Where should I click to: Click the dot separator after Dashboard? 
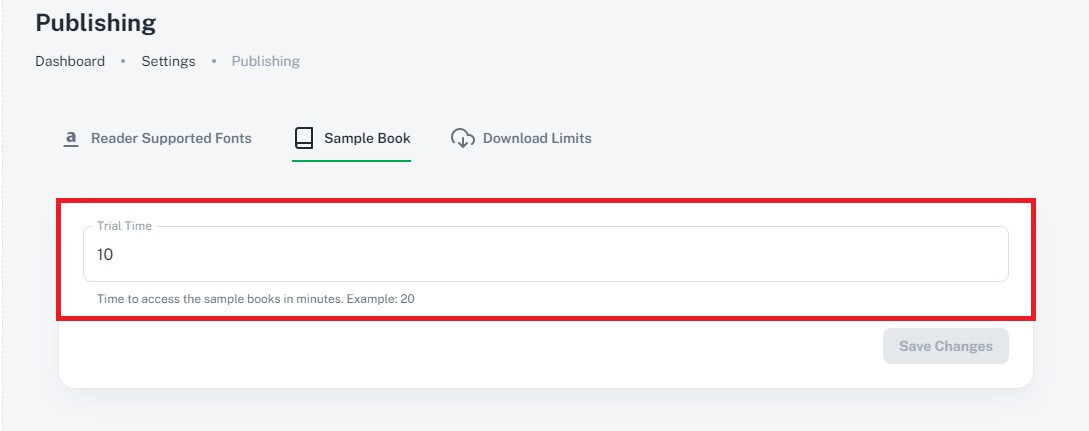tap(123, 61)
